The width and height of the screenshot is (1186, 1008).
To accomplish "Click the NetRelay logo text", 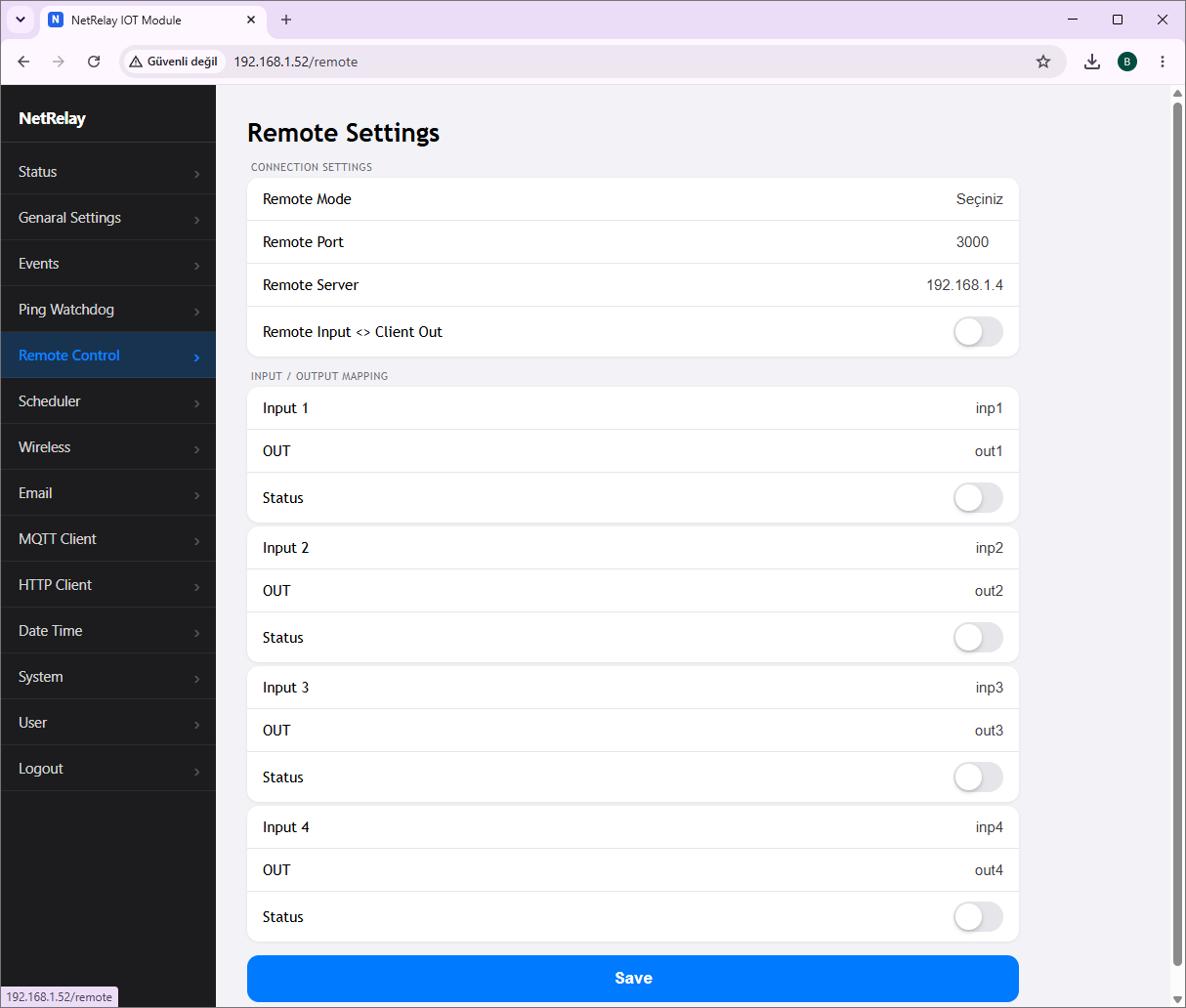I will tap(53, 118).
